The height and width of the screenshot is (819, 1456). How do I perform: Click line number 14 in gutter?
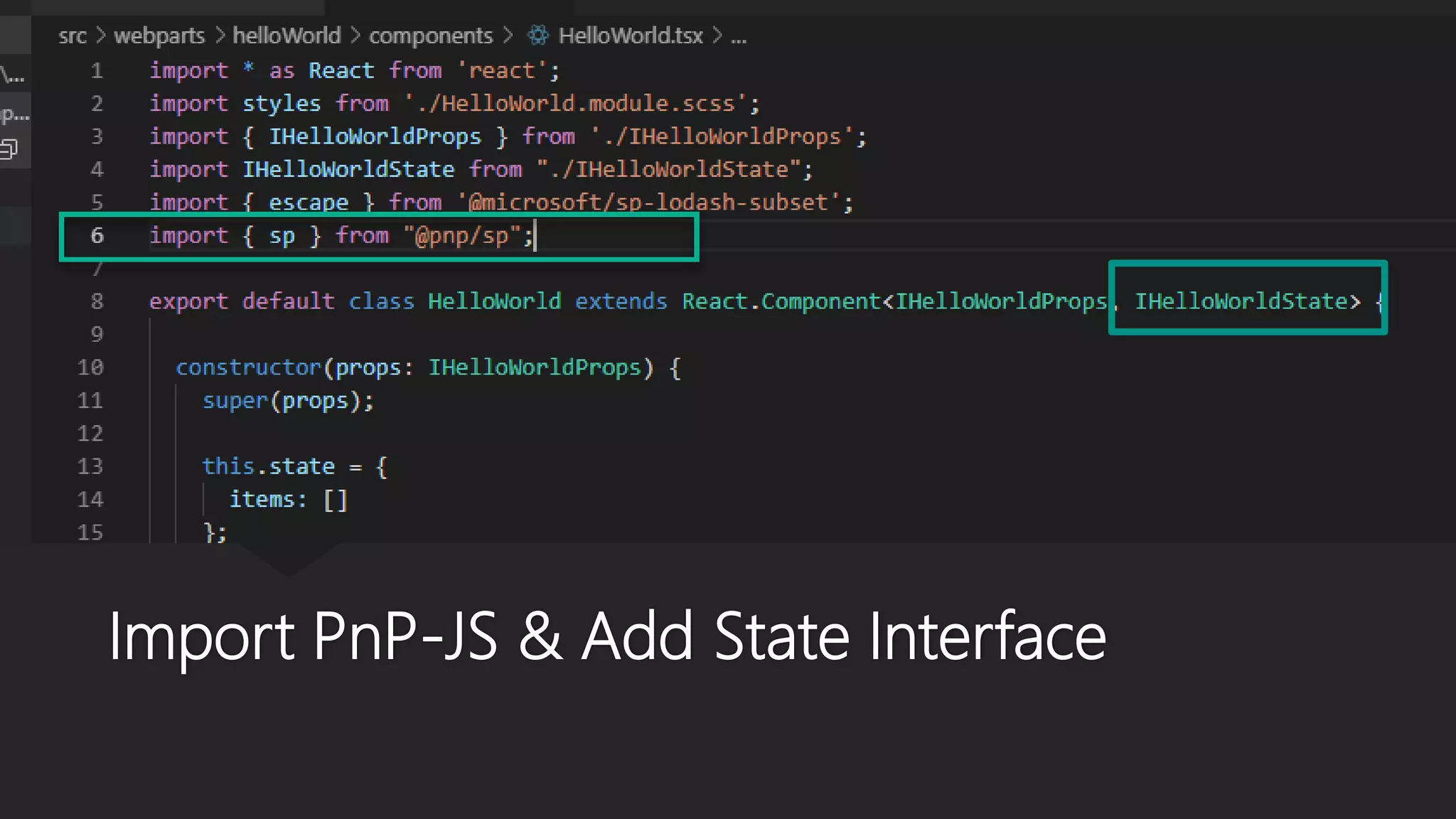point(90,500)
